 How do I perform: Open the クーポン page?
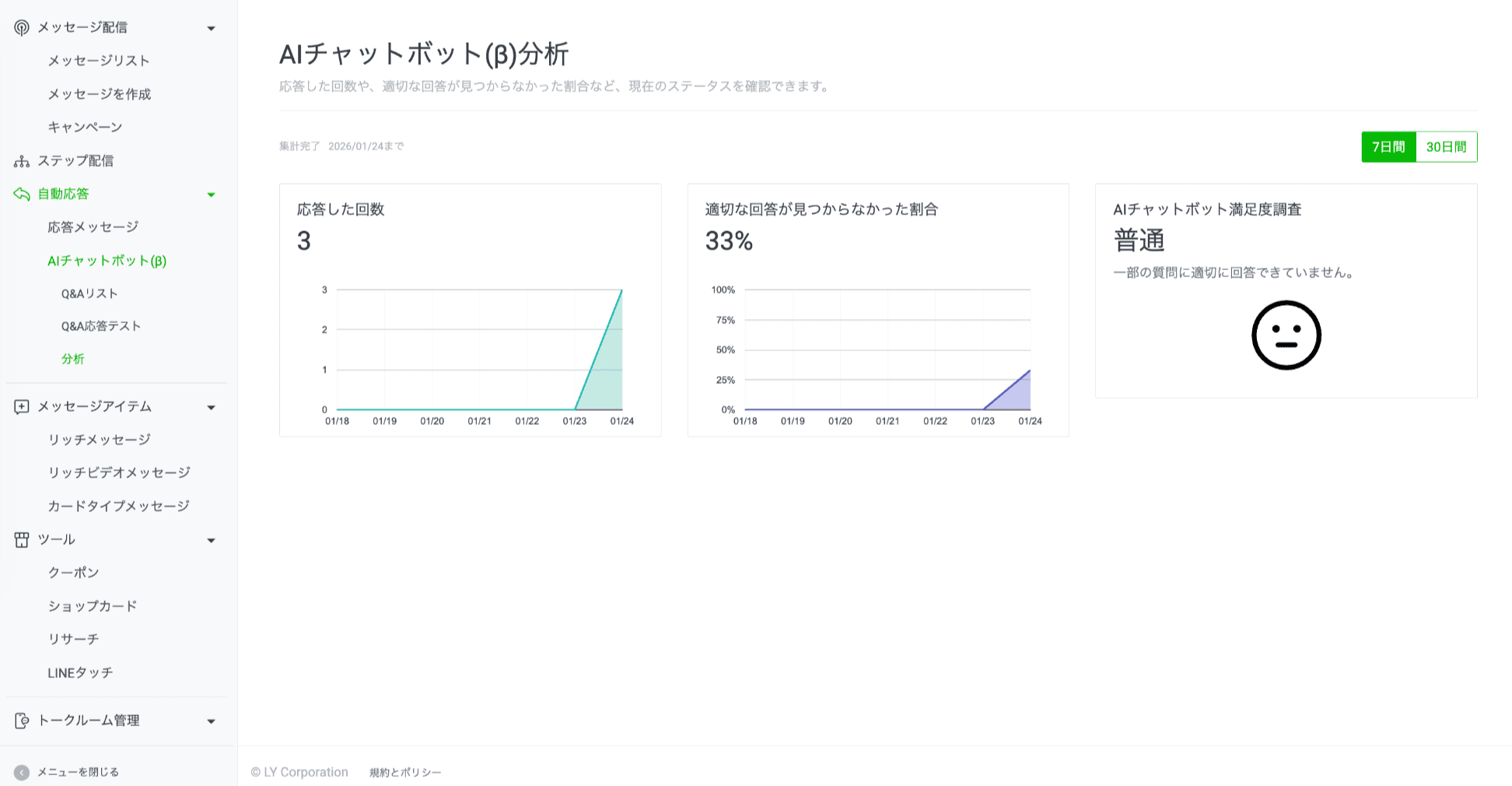[75, 572]
